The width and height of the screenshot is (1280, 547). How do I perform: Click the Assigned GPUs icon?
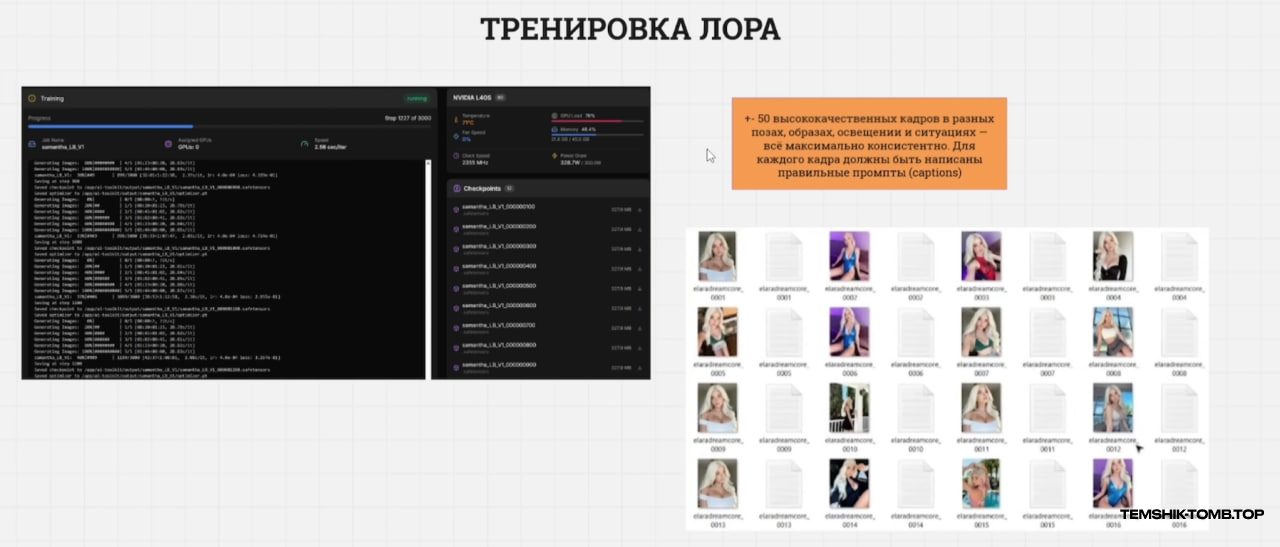click(x=168, y=144)
